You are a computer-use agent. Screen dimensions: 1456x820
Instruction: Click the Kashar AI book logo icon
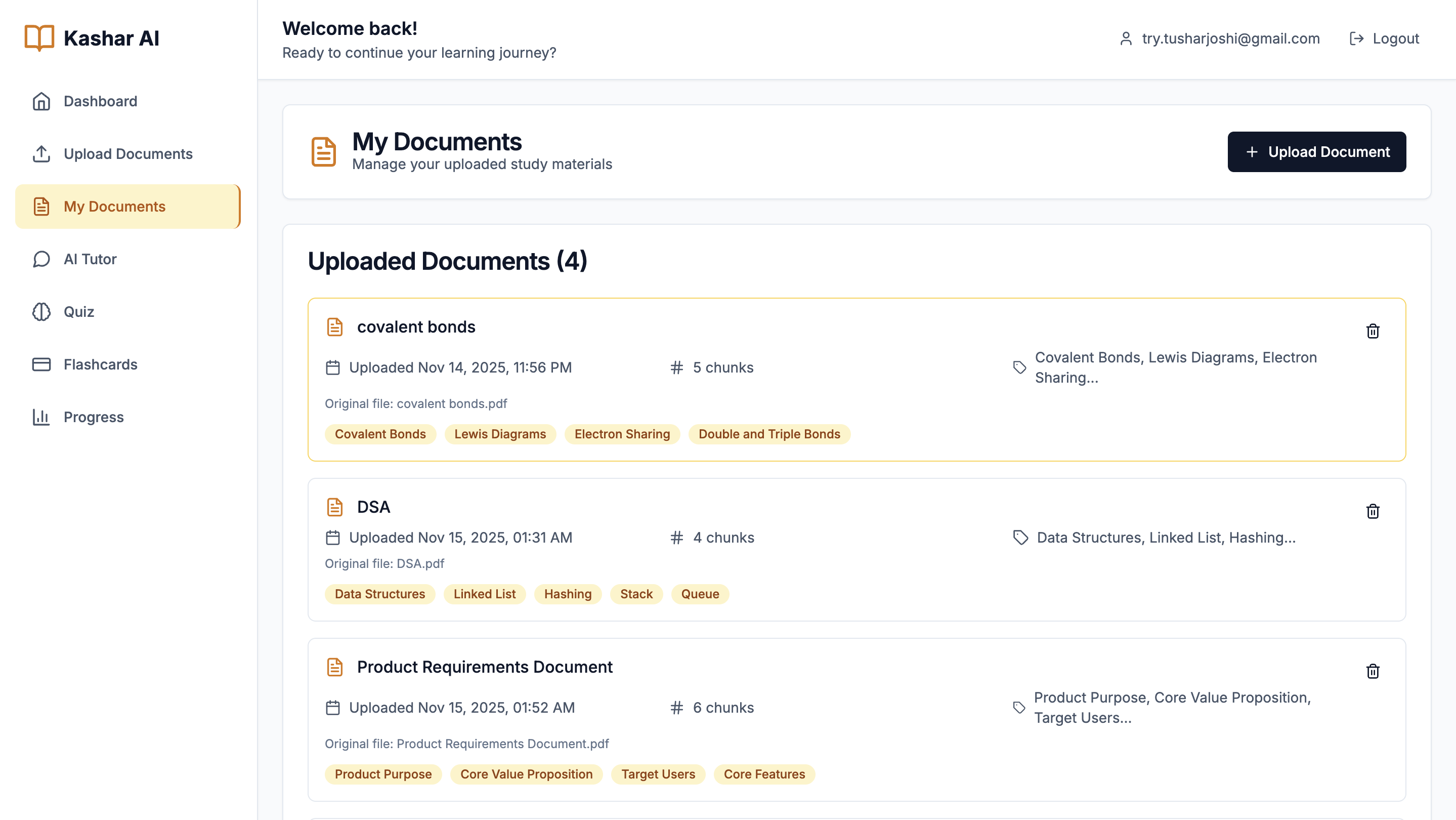point(39,38)
